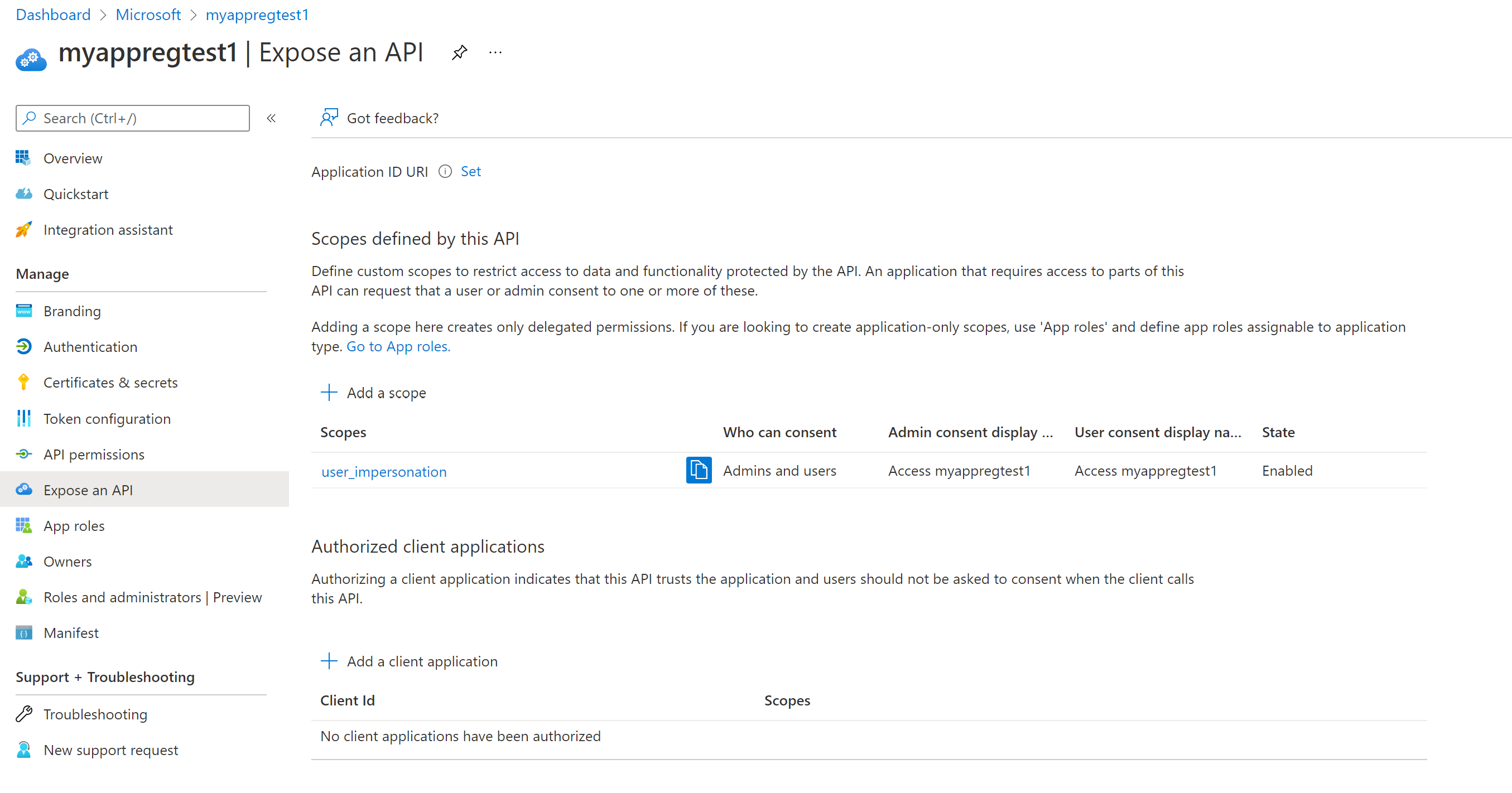The width and height of the screenshot is (1512, 793).
Task: Click the Quickstart cloud icon
Action: (23, 194)
